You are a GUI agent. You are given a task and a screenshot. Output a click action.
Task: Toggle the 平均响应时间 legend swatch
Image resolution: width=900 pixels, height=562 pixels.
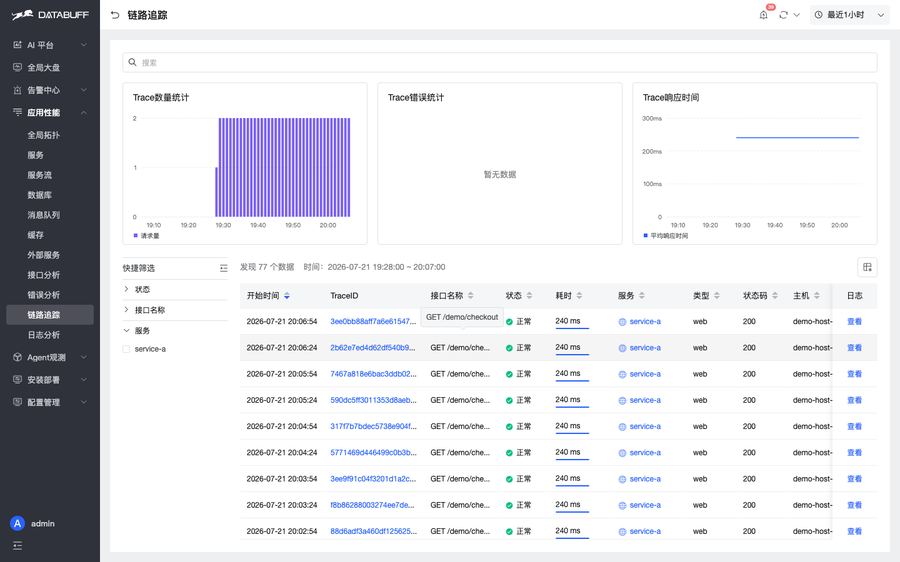pos(645,235)
